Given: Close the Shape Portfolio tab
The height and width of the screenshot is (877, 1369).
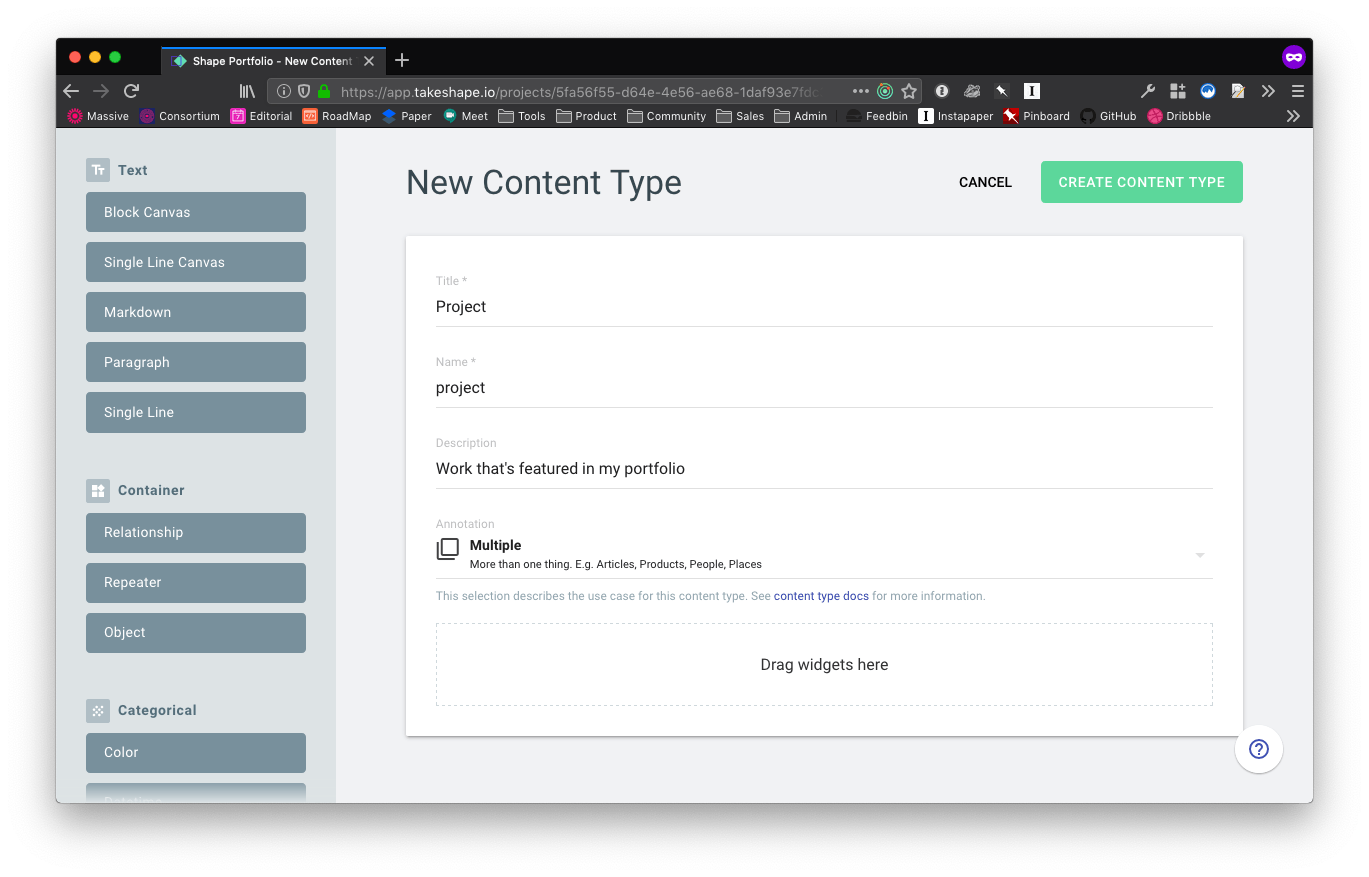Looking at the screenshot, I should coord(369,61).
